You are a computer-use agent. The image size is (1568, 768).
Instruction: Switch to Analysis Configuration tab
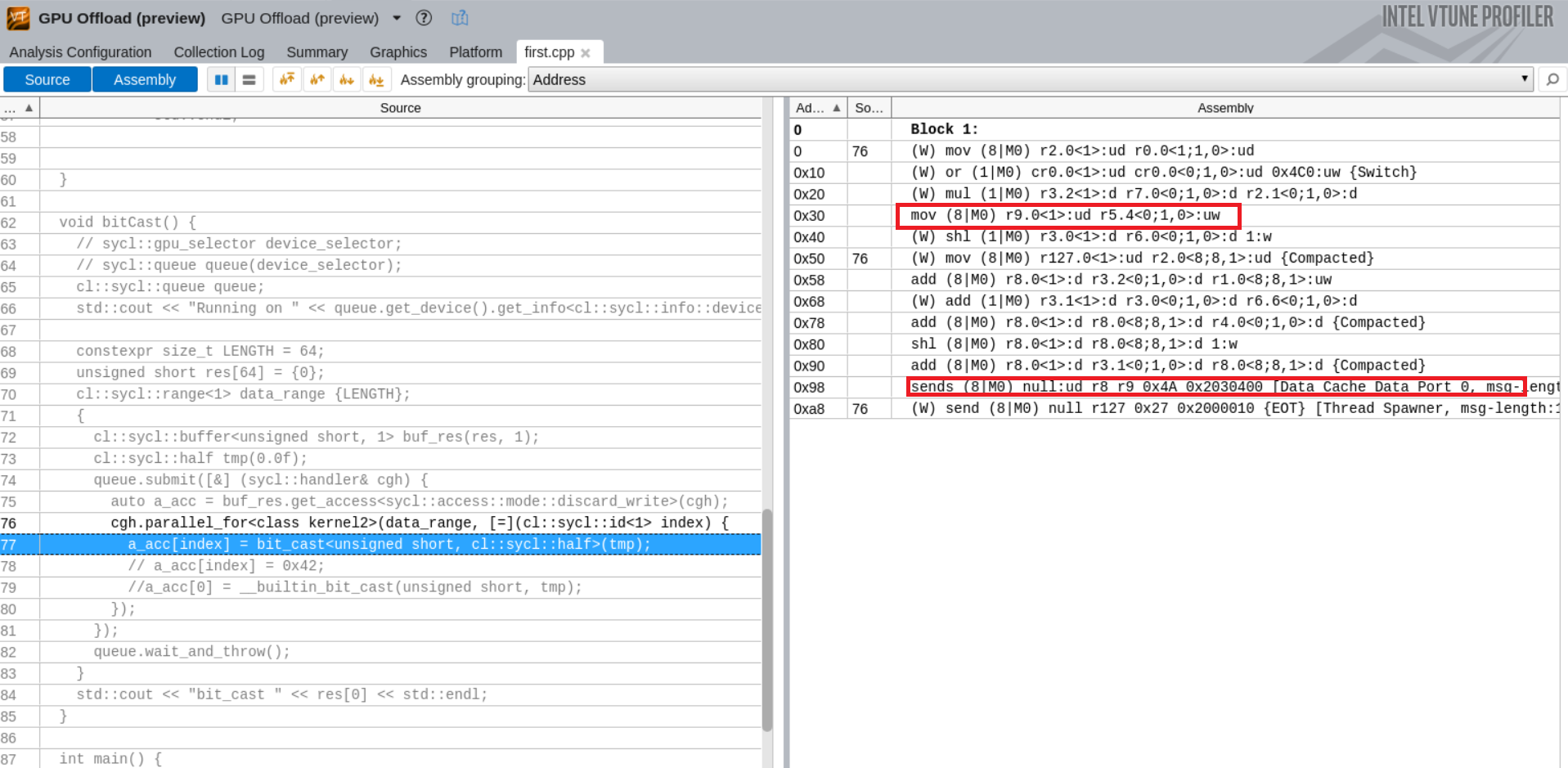[x=80, y=52]
